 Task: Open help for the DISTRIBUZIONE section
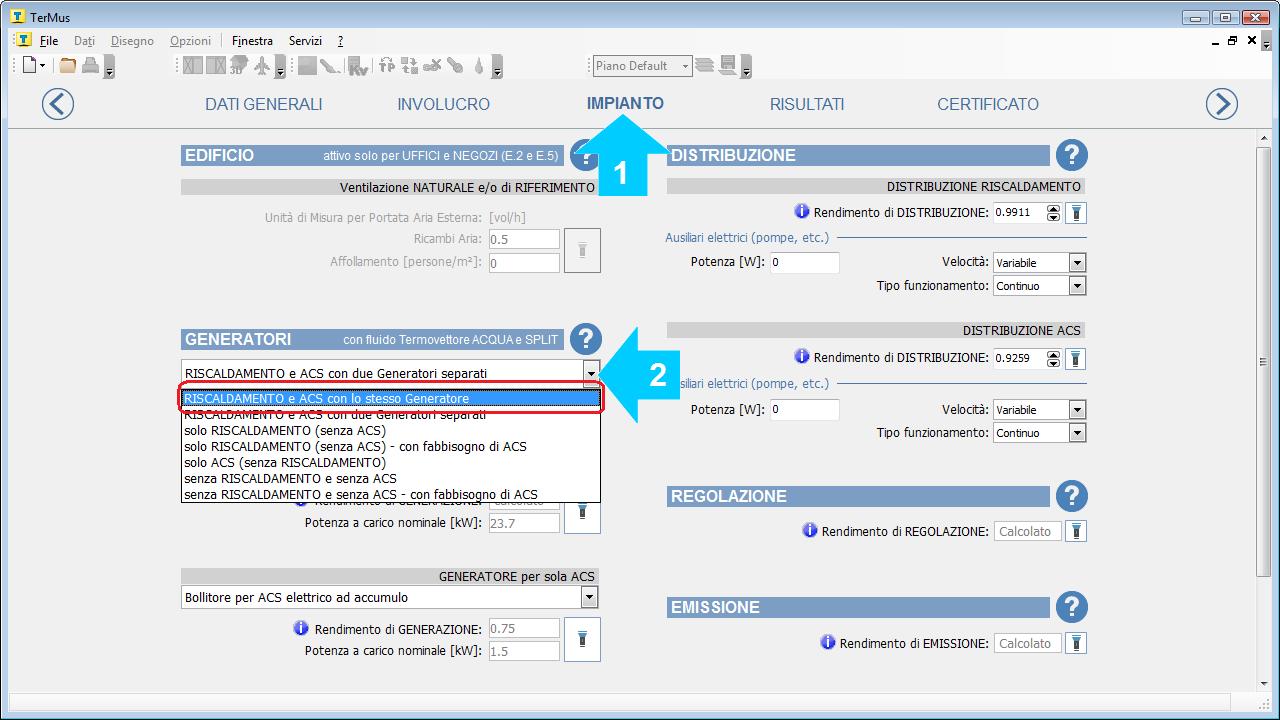pos(1071,155)
